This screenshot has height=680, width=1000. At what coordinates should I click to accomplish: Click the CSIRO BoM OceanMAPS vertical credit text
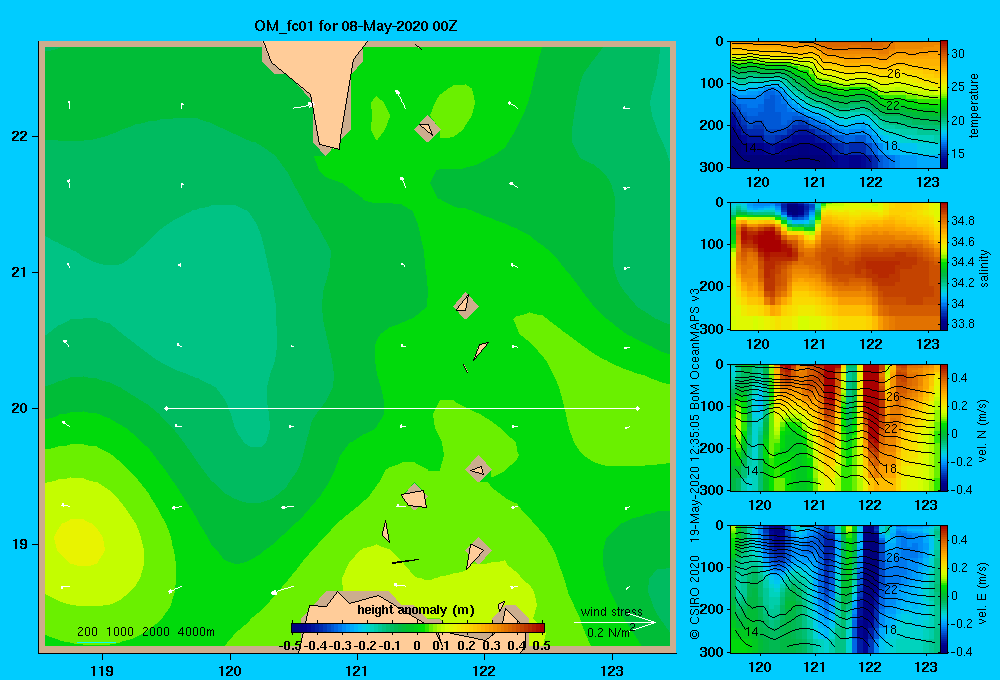[x=695, y=462]
